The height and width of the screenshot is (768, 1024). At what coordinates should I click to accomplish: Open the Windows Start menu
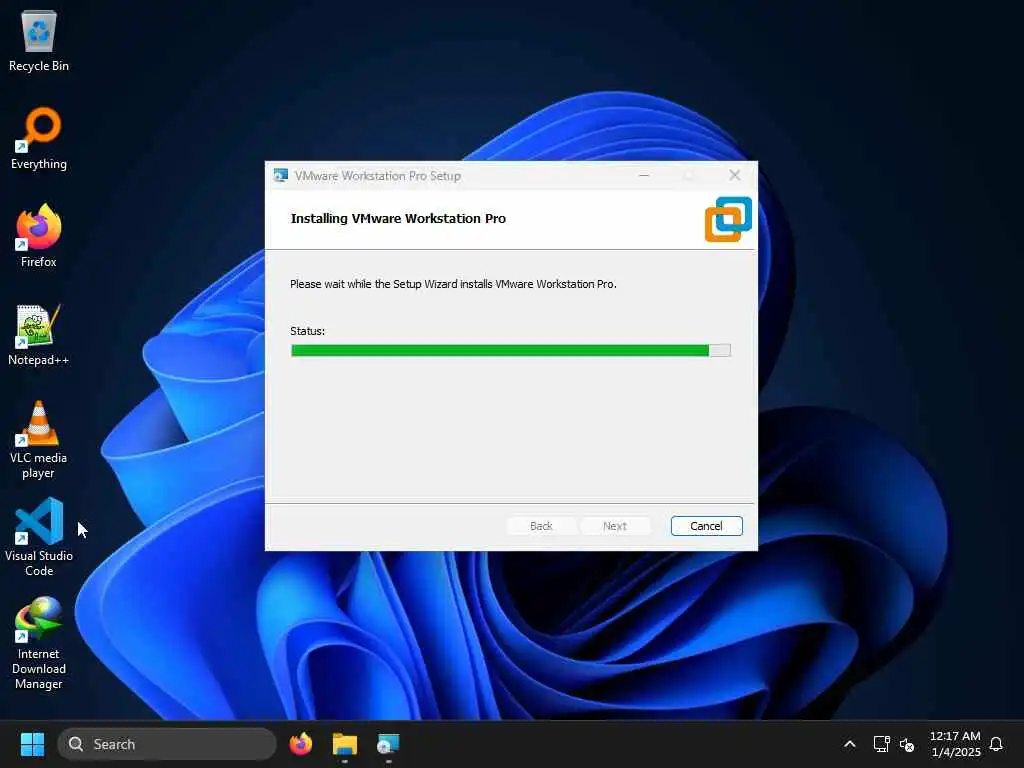click(32, 744)
